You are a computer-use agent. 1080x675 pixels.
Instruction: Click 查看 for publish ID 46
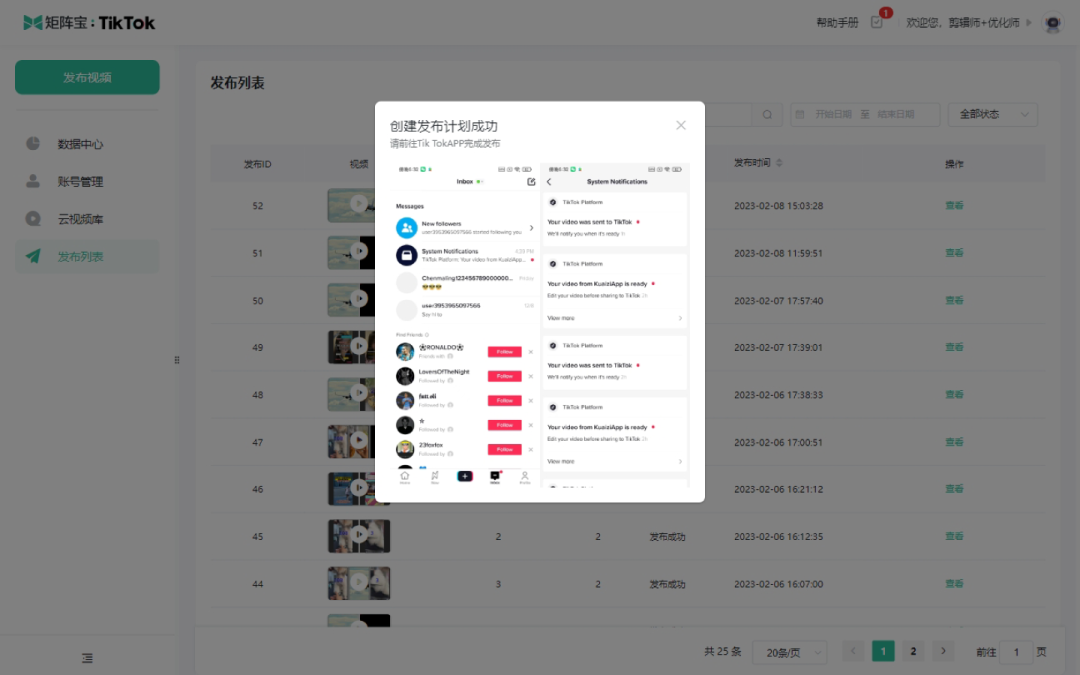(x=954, y=489)
